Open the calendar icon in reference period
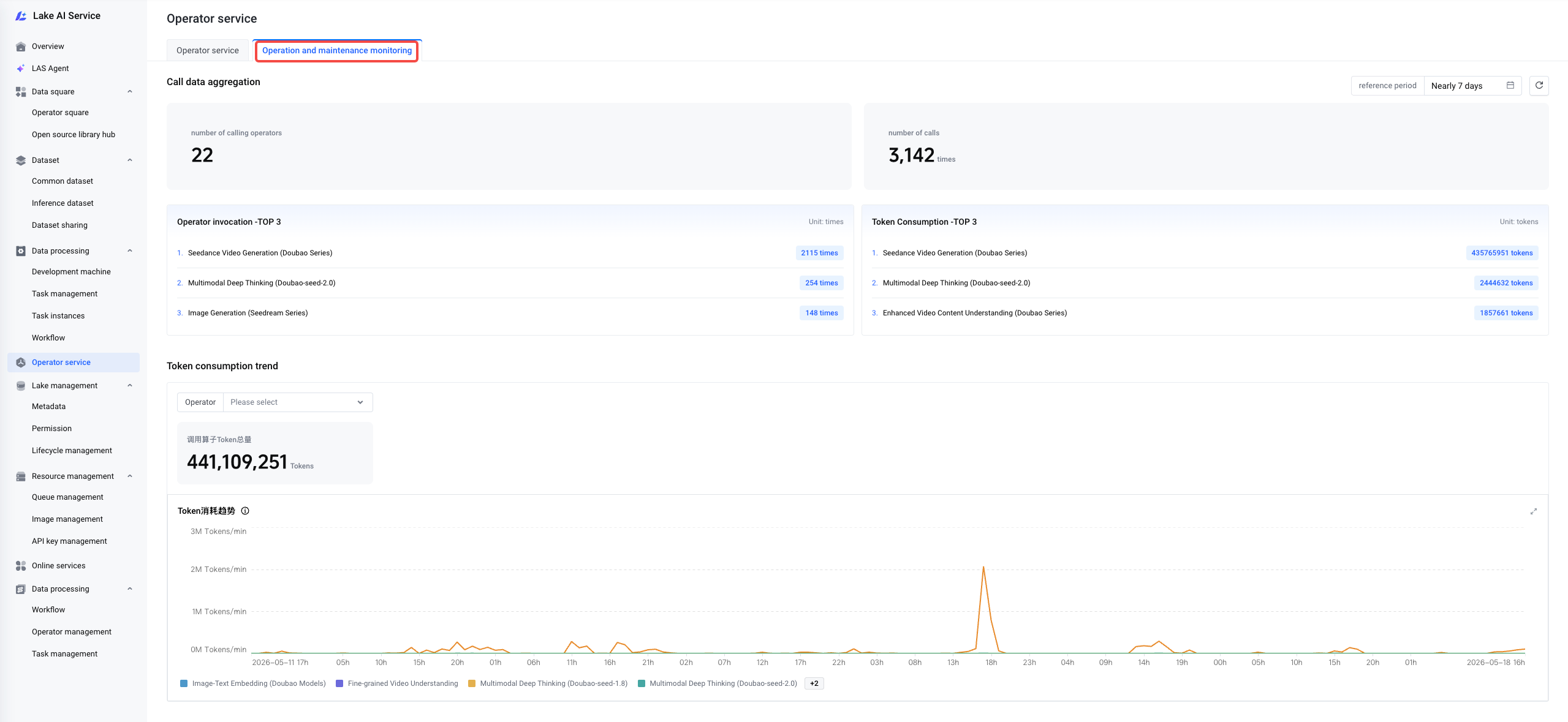 tap(1510, 86)
